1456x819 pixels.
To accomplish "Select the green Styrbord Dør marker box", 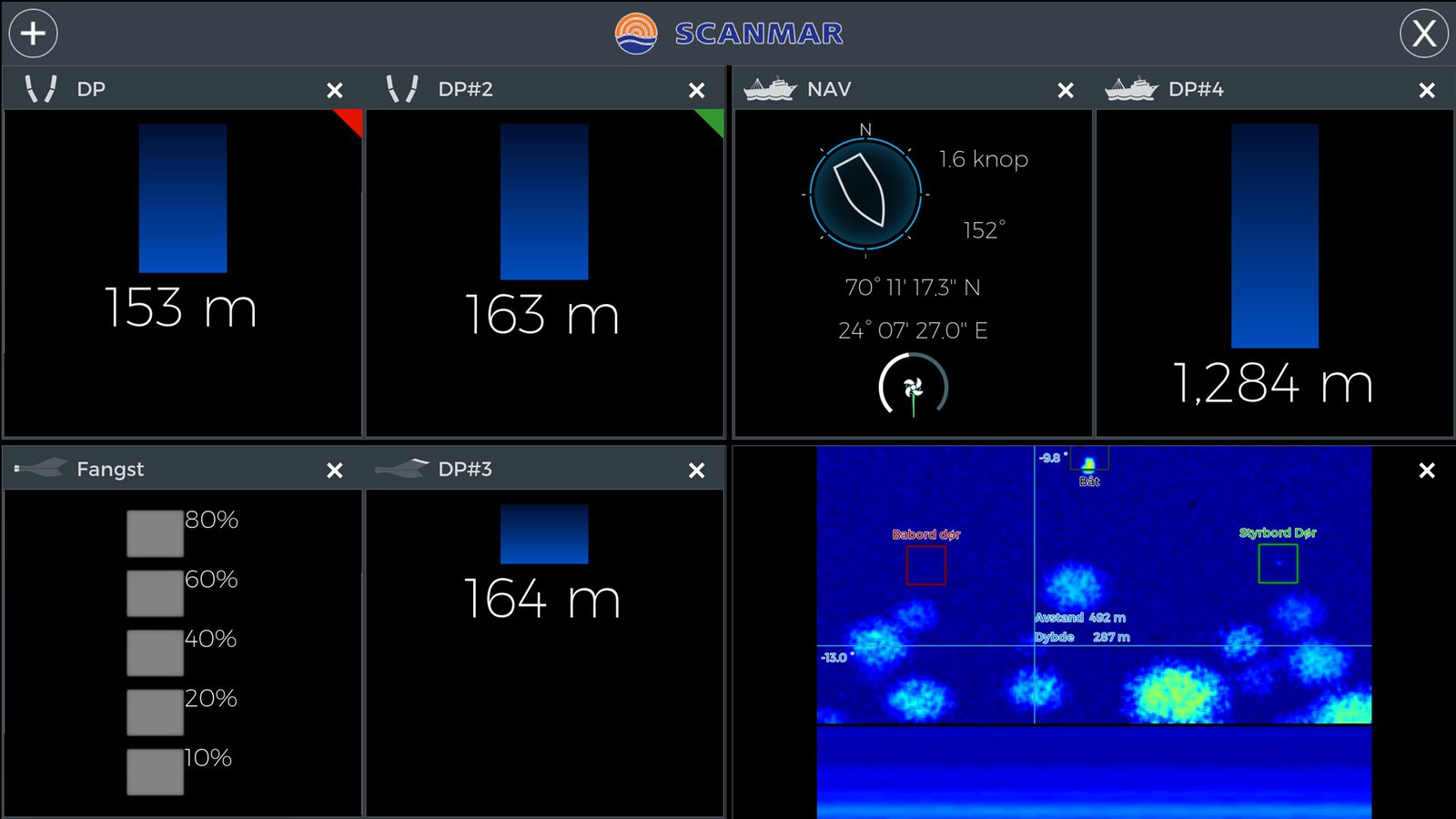I will 1278,564.
